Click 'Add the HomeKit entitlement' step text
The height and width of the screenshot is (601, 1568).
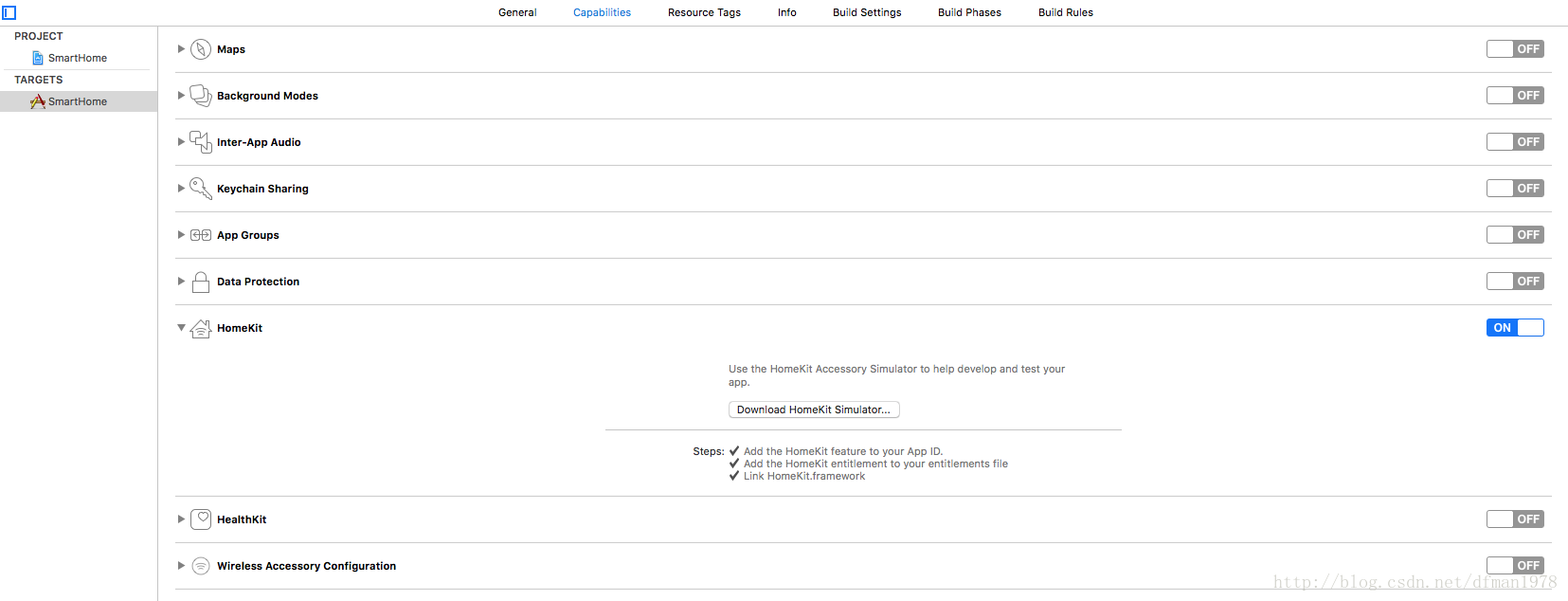click(x=875, y=464)
